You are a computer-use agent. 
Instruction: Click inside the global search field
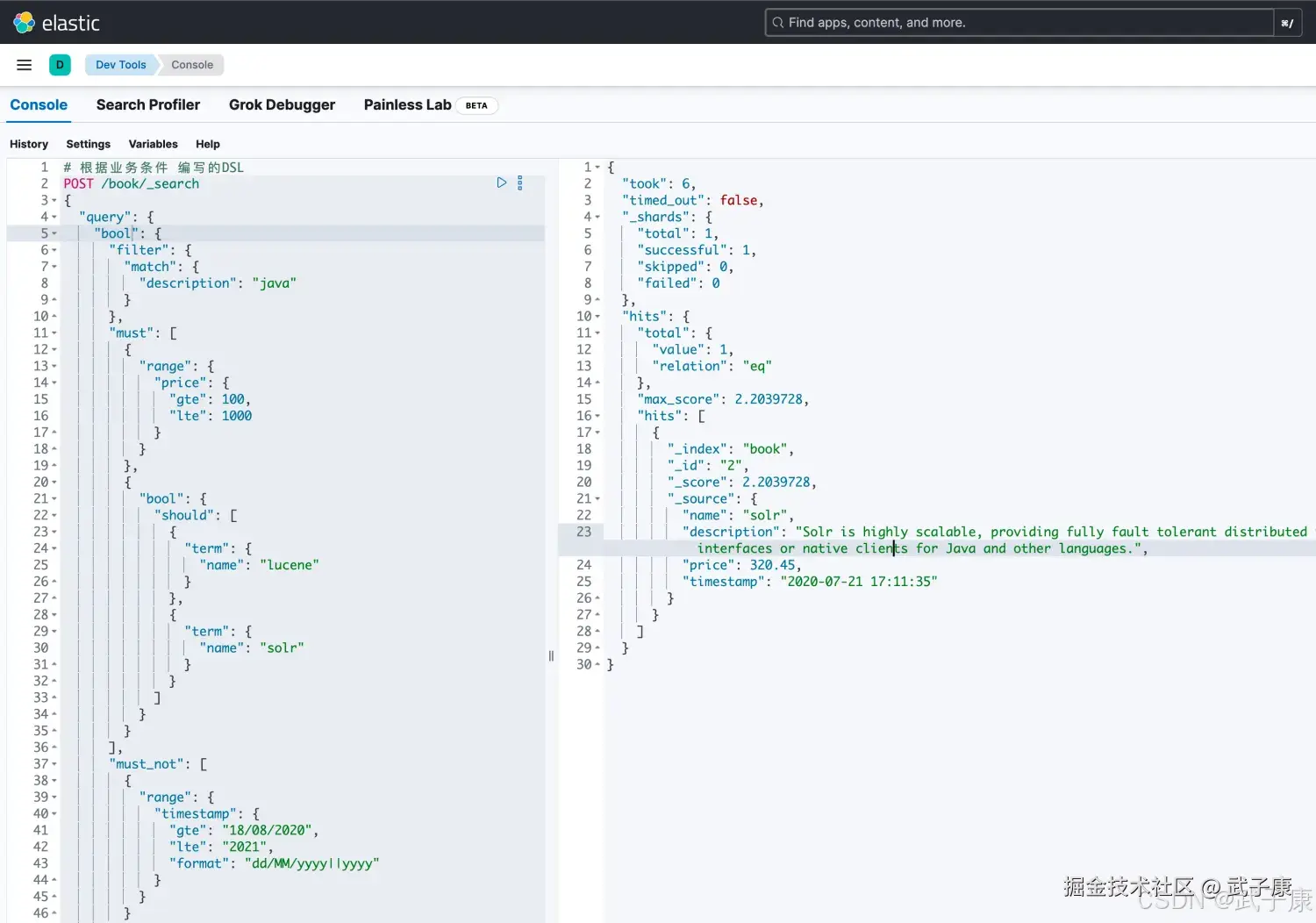tap(965, 22)
